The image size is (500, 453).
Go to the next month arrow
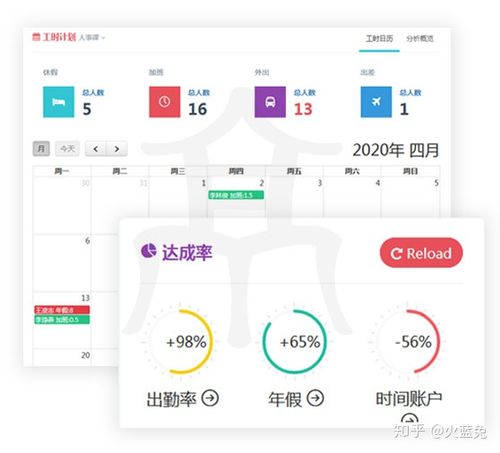point(117,149)
